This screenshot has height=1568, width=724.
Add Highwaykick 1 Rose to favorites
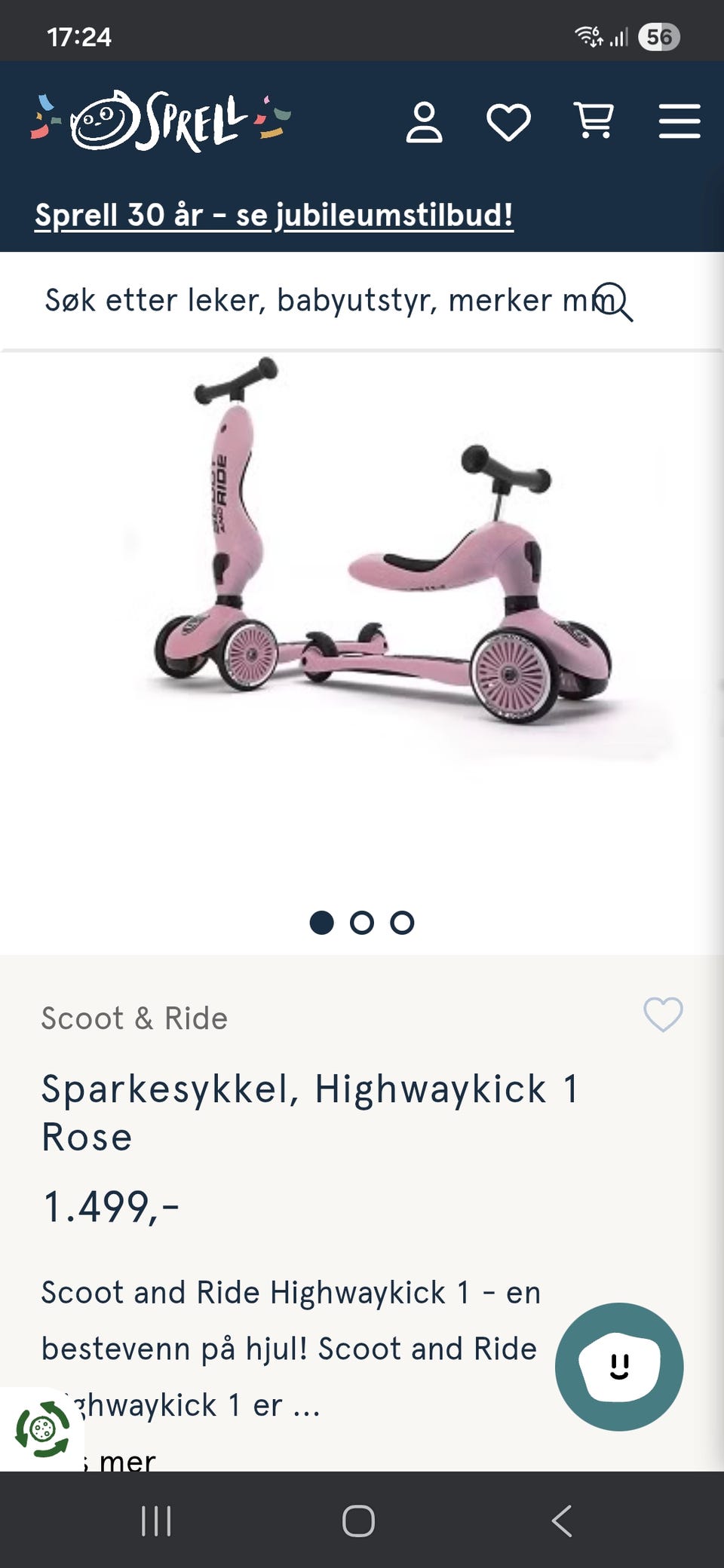click(663, 1014)
